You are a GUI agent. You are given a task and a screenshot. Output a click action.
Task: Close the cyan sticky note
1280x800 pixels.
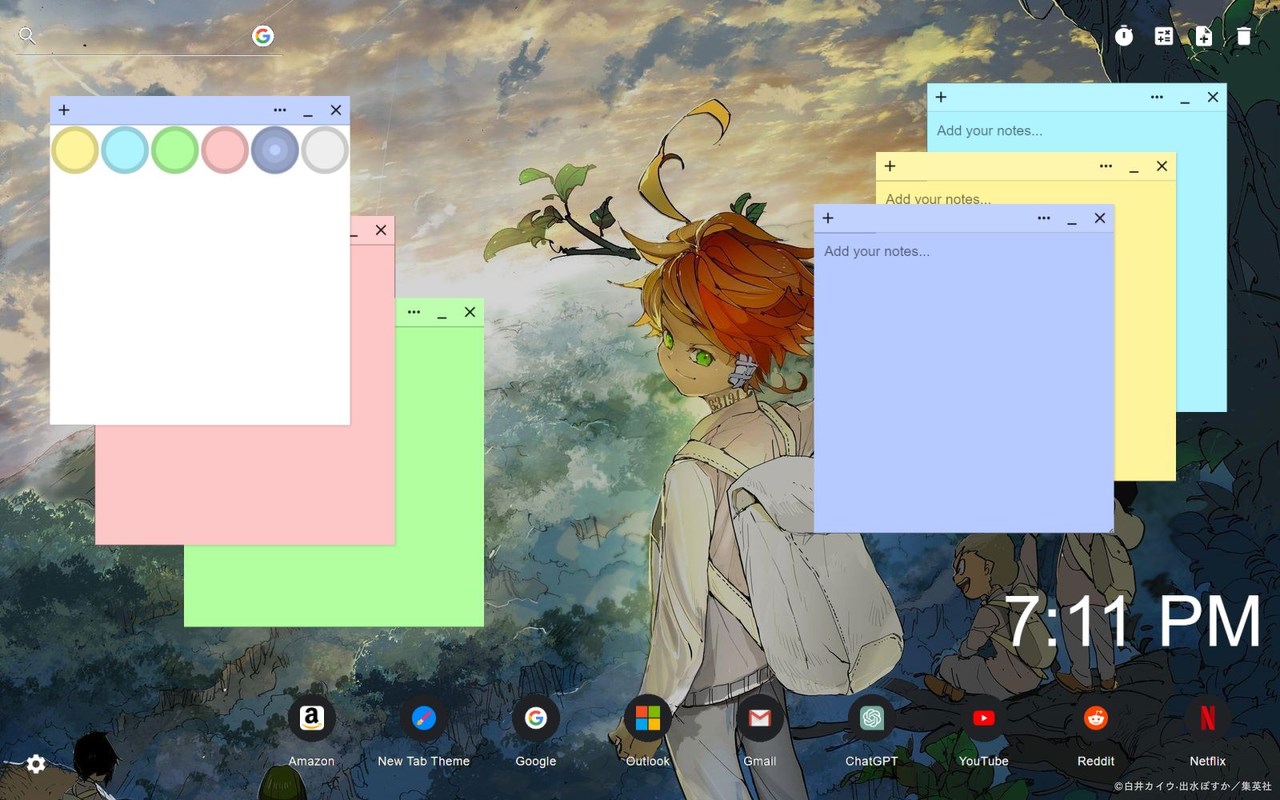click(1213, 97)
